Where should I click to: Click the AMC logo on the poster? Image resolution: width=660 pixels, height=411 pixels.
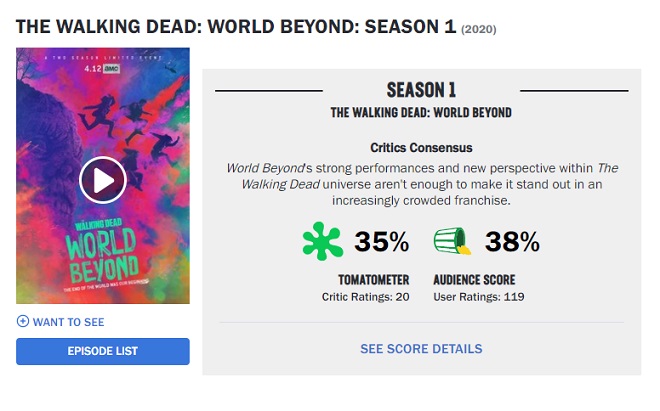(112, 69)
